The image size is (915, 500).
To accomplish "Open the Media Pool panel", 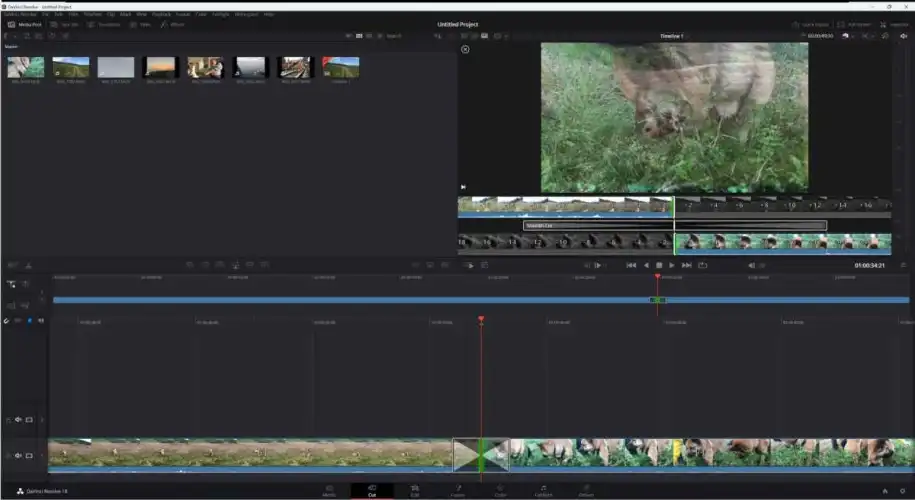I will point(25,24).
